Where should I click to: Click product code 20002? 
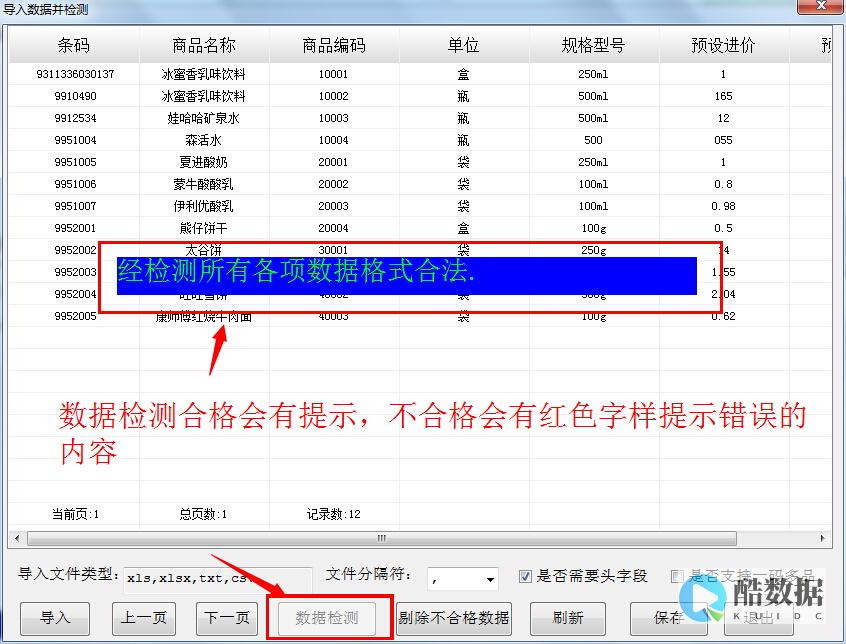333,184
